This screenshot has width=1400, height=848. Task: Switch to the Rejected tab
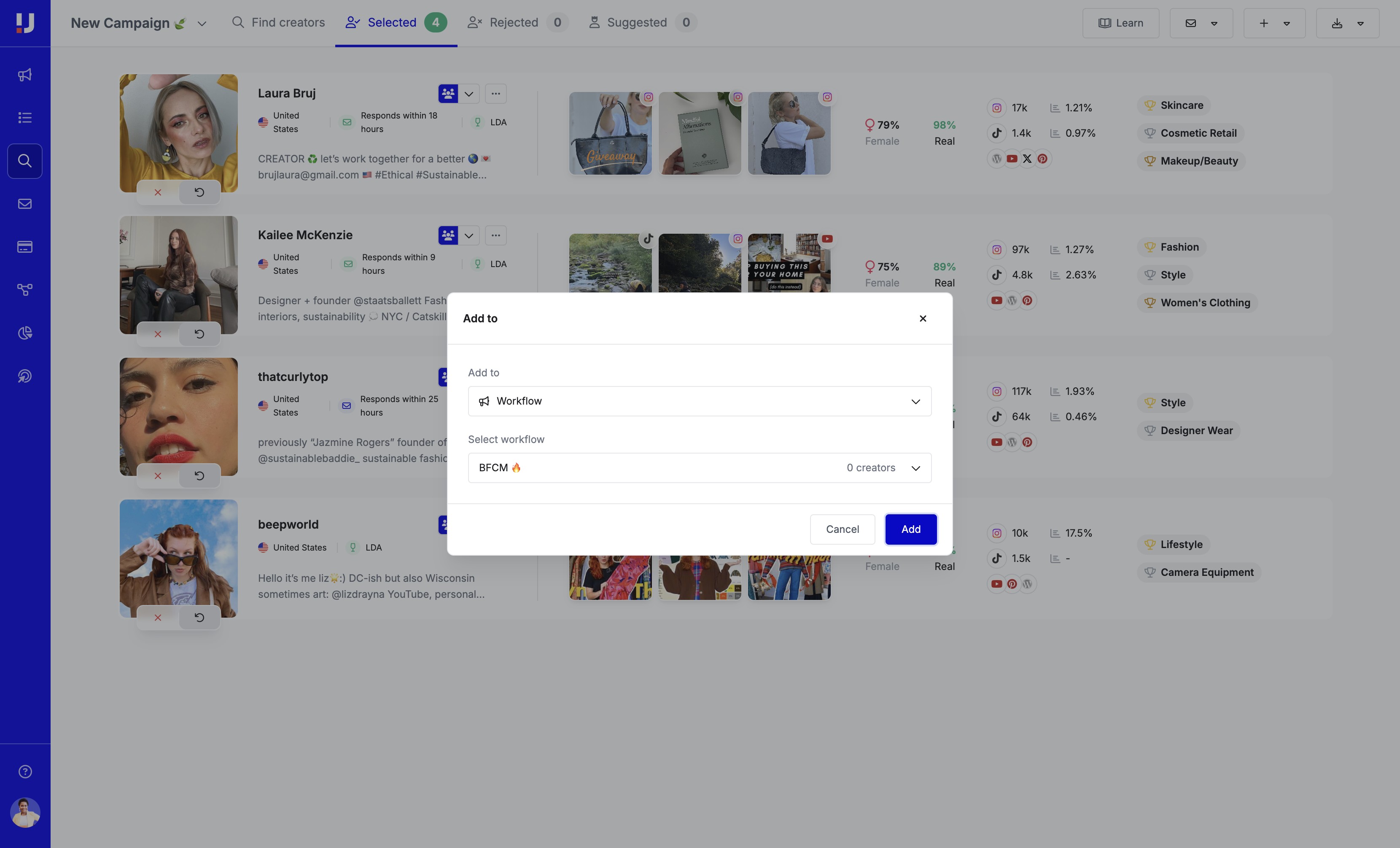pos(513,23)
